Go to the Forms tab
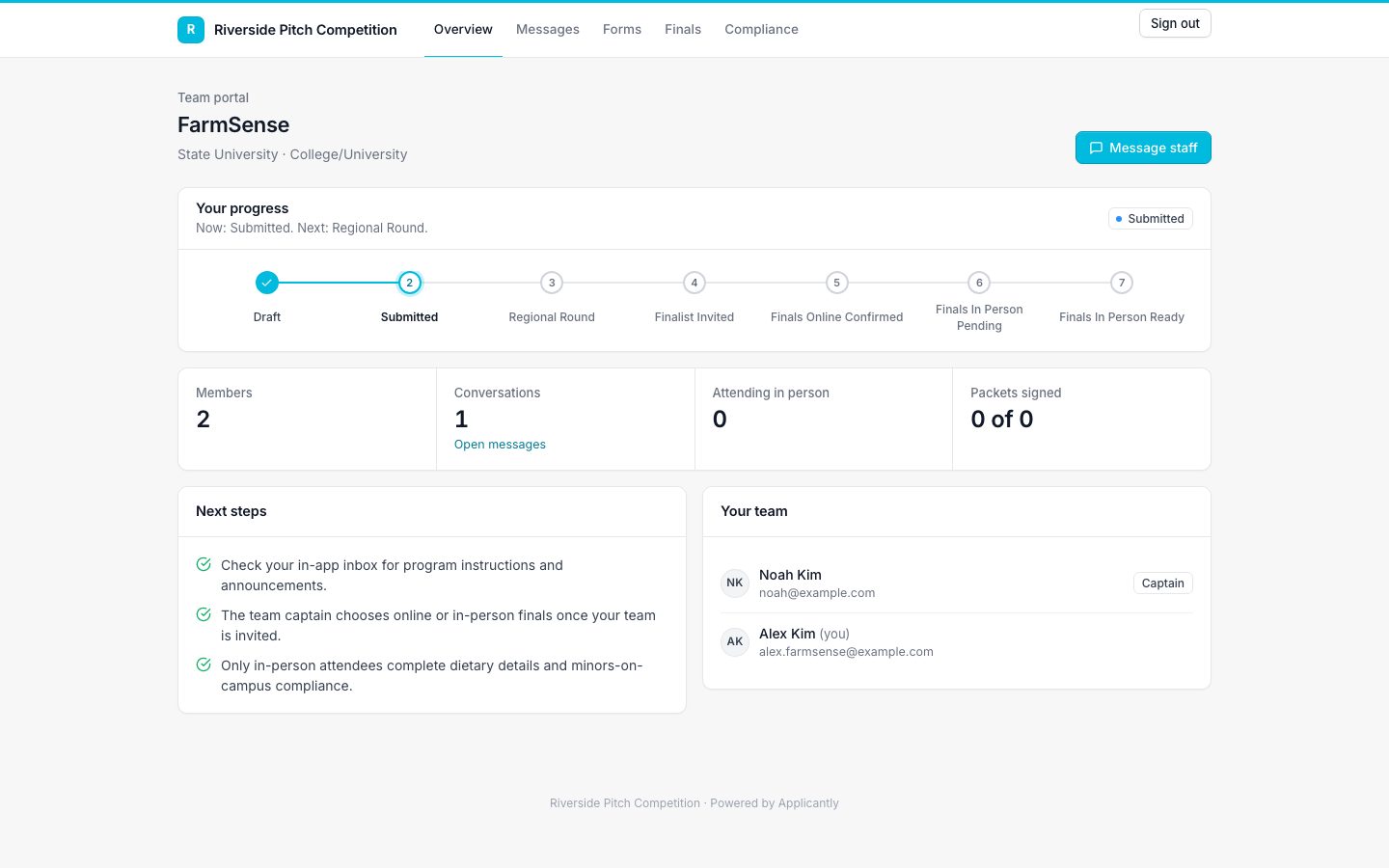The height and width of the screenshot is (868, 1389). [622, 29]
